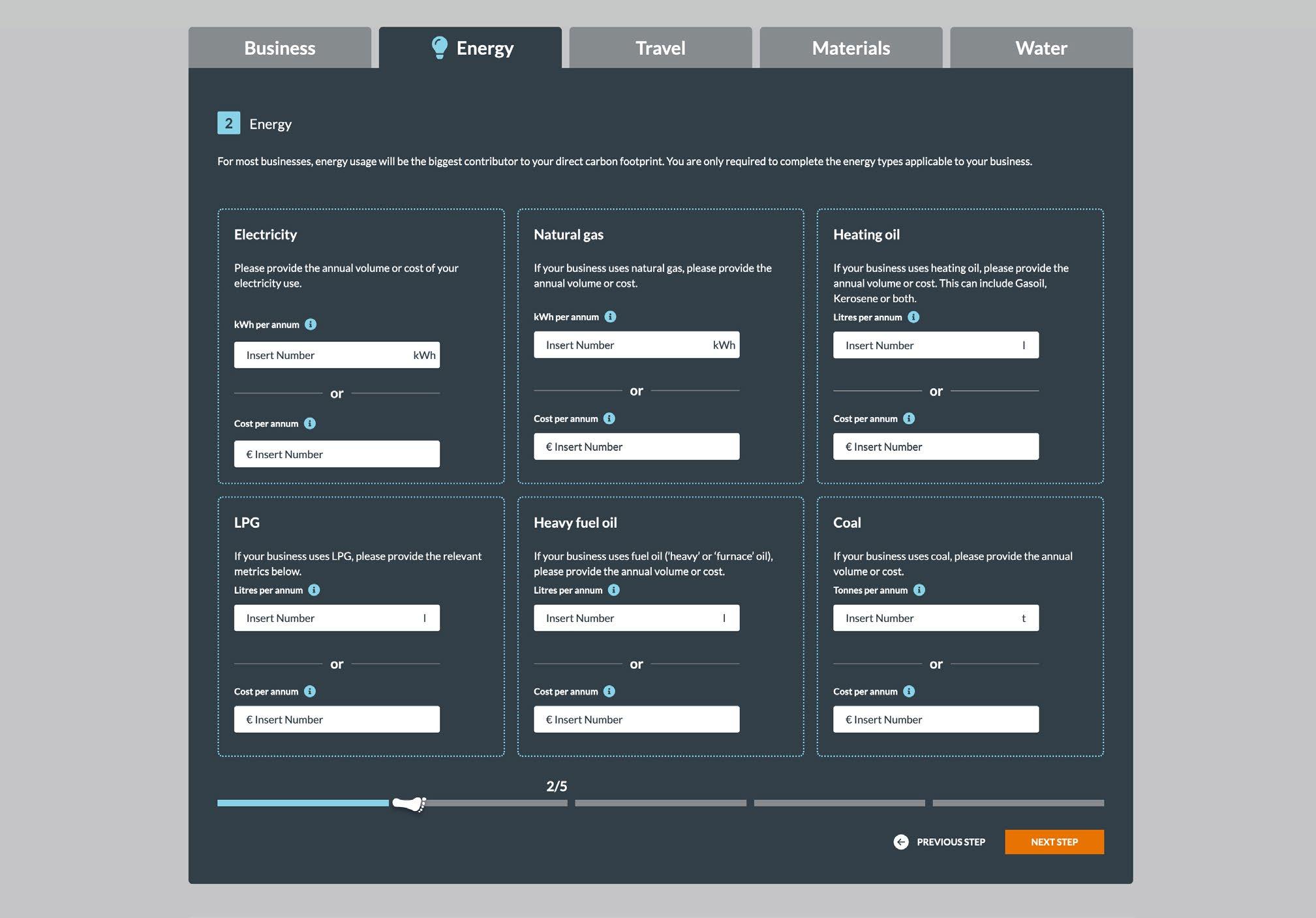Focus the Electricity kWh Insert Number field

pos(326,355)
